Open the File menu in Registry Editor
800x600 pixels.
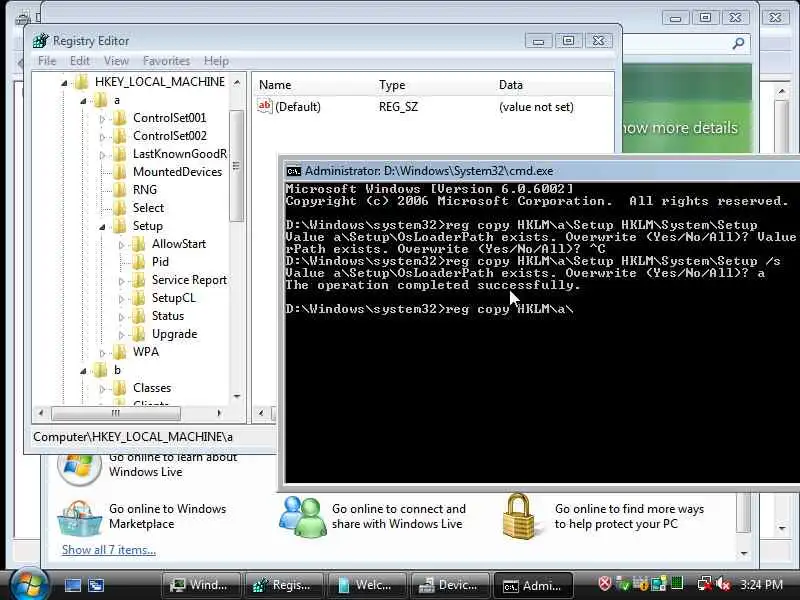pos(47,61)
